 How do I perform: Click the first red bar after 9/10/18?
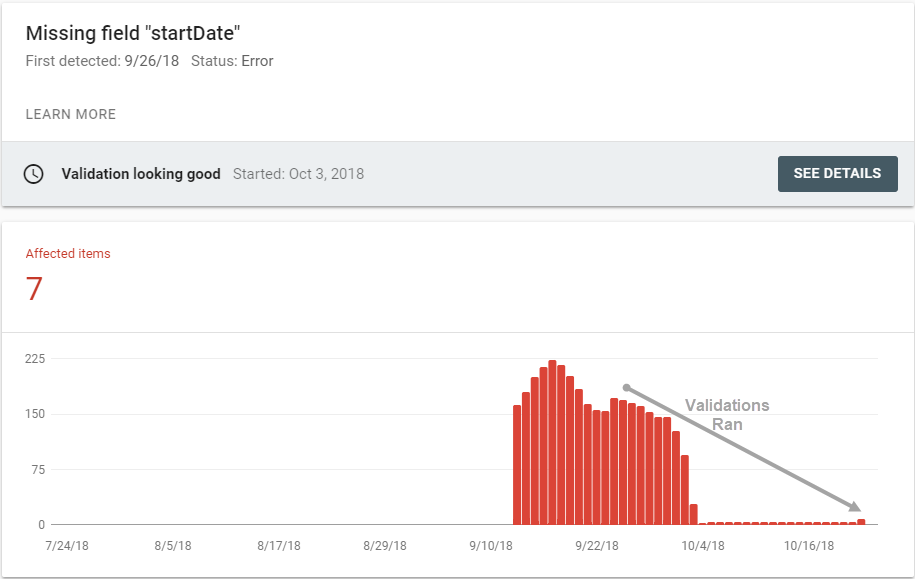(x=517, y=465)
